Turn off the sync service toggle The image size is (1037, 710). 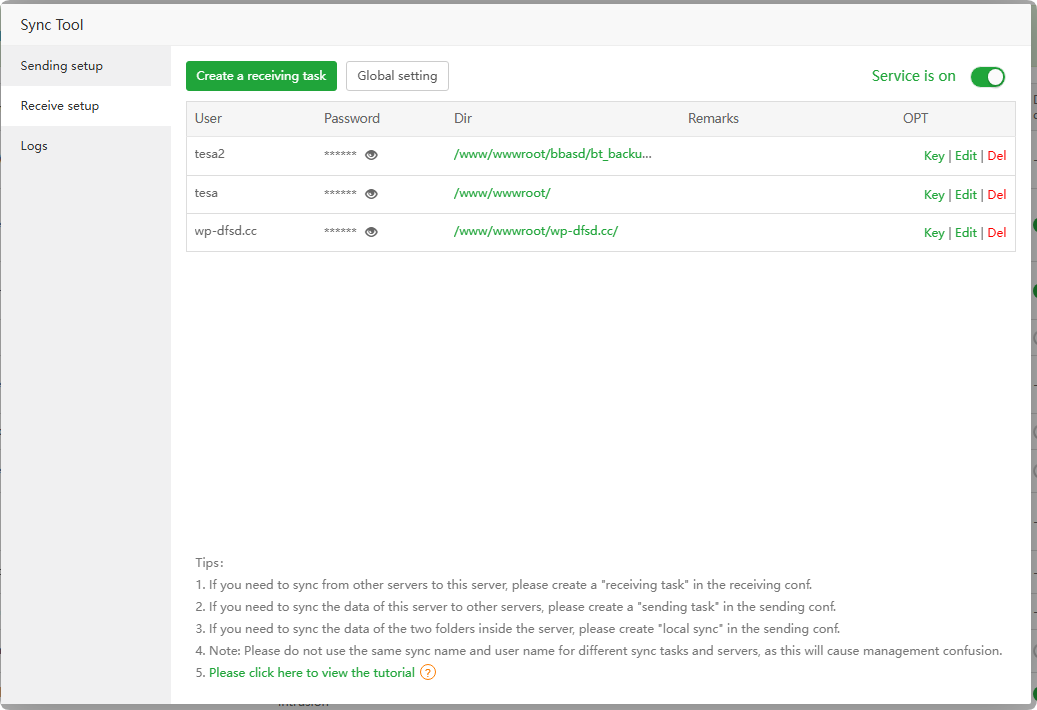pyautogui.click(x=987, y=77)
